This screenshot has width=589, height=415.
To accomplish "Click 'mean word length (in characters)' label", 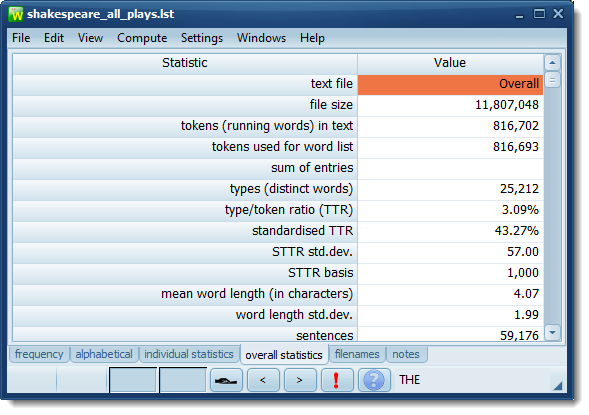I will tap(257, 294).
